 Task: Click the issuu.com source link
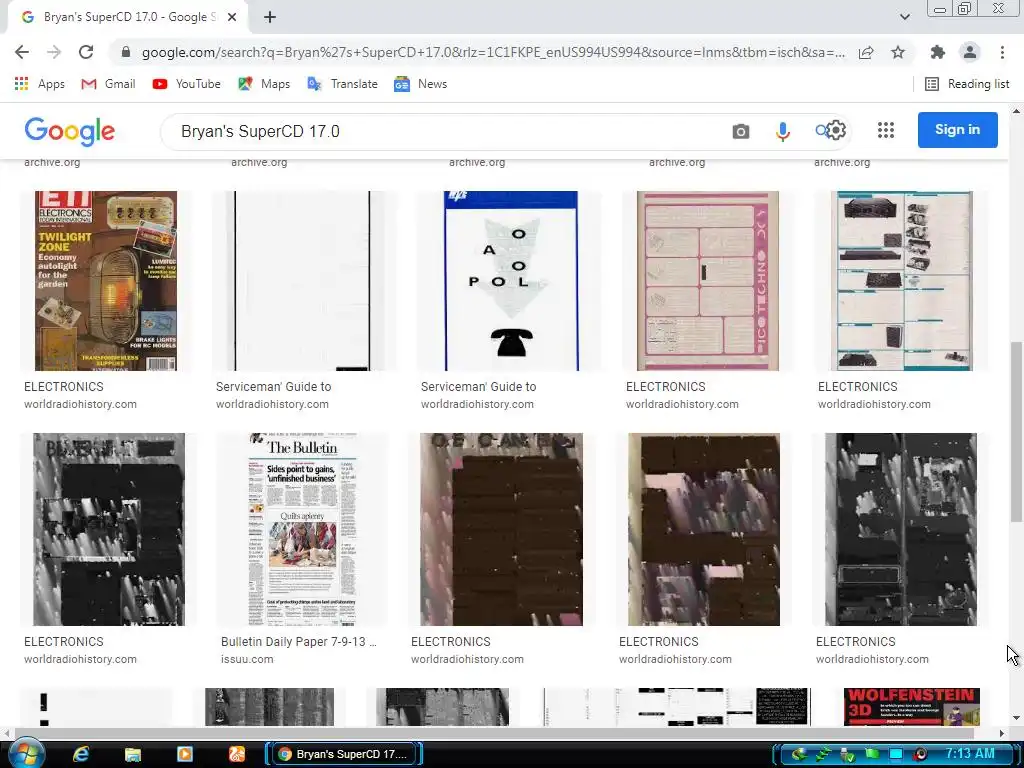coord(247,660)
